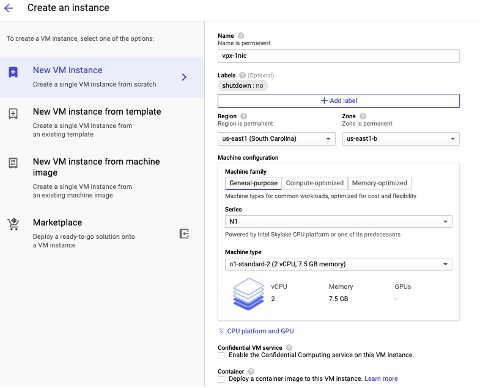The width and height of the screenshot is (480, 388).
Task: Click the New VM instance from template icon
Action: pyautogui.click(x=13, y=114)
